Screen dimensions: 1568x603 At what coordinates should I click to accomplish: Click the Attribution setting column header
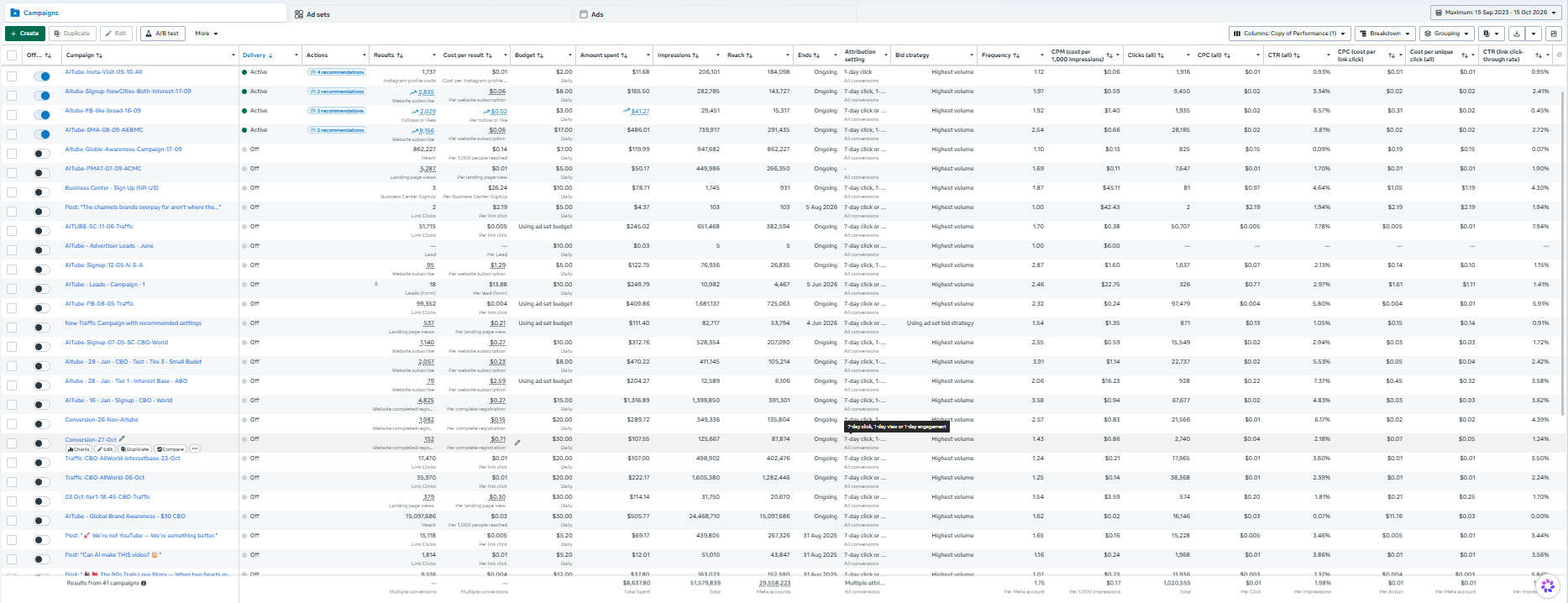point(860,55)
